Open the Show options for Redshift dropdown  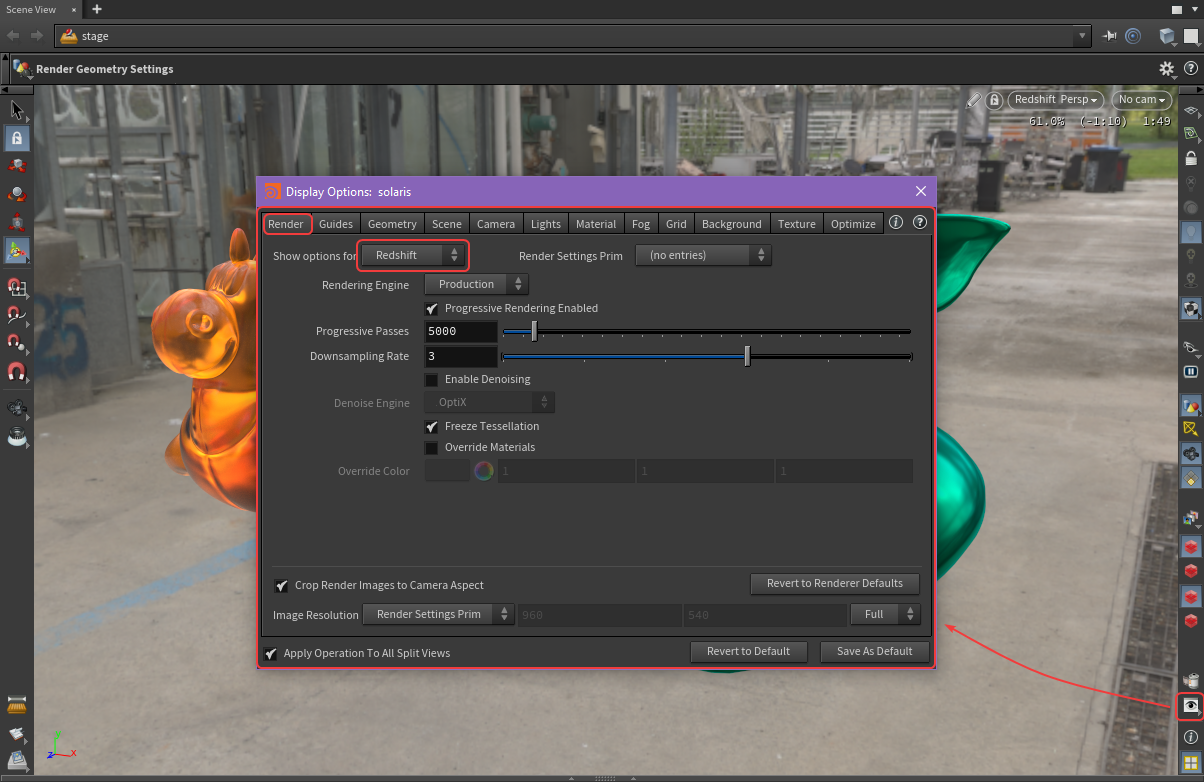[413, 256]
